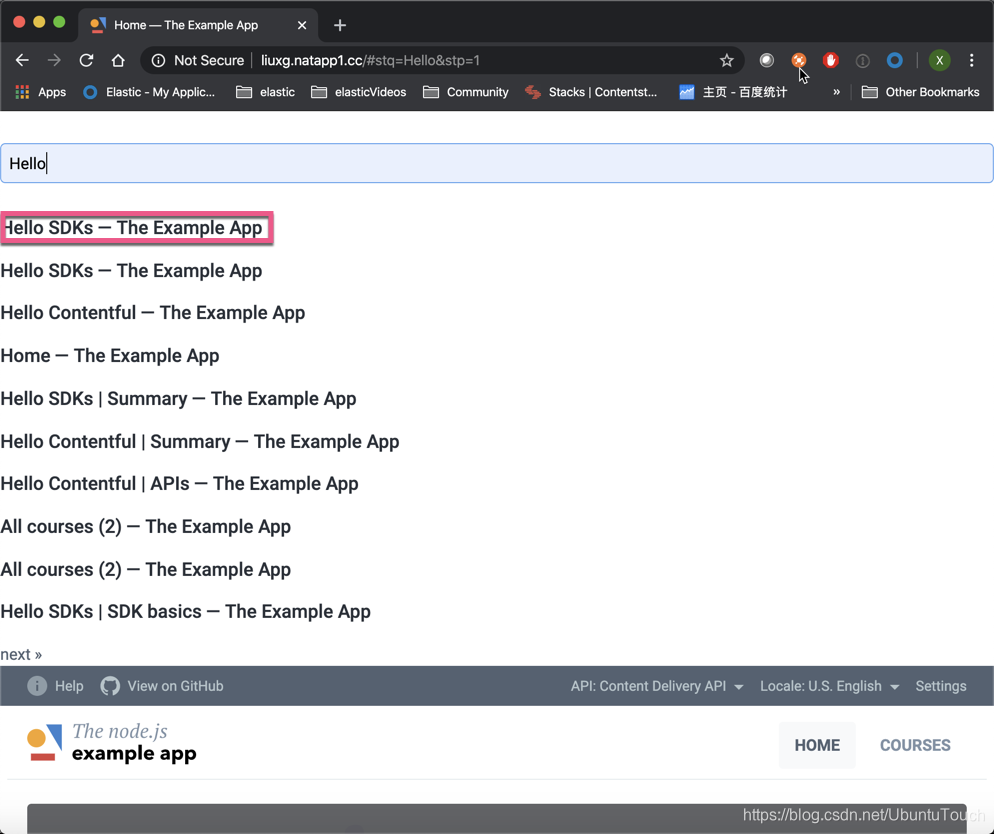Open the API: Content Delivery API dropdown

[x=656, y=686]
